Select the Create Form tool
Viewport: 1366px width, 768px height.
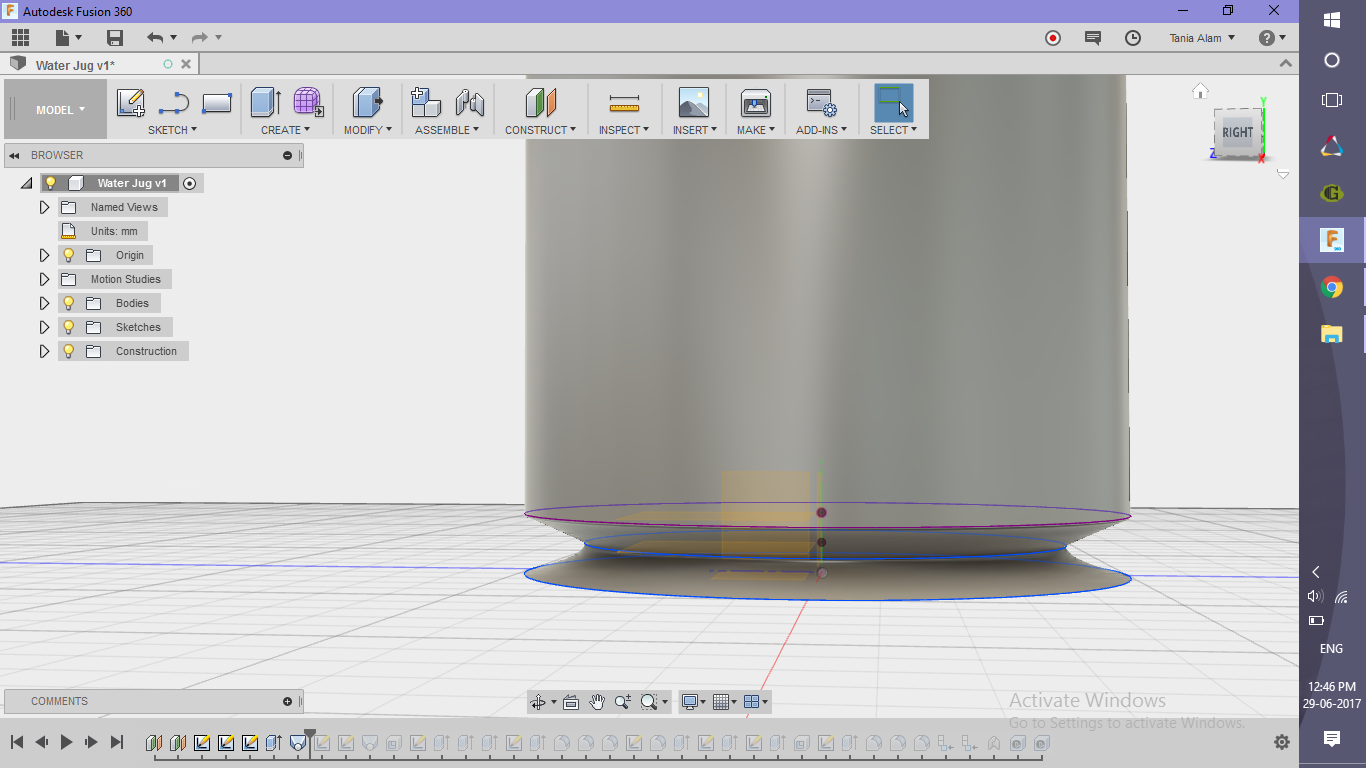click(308, 103)
